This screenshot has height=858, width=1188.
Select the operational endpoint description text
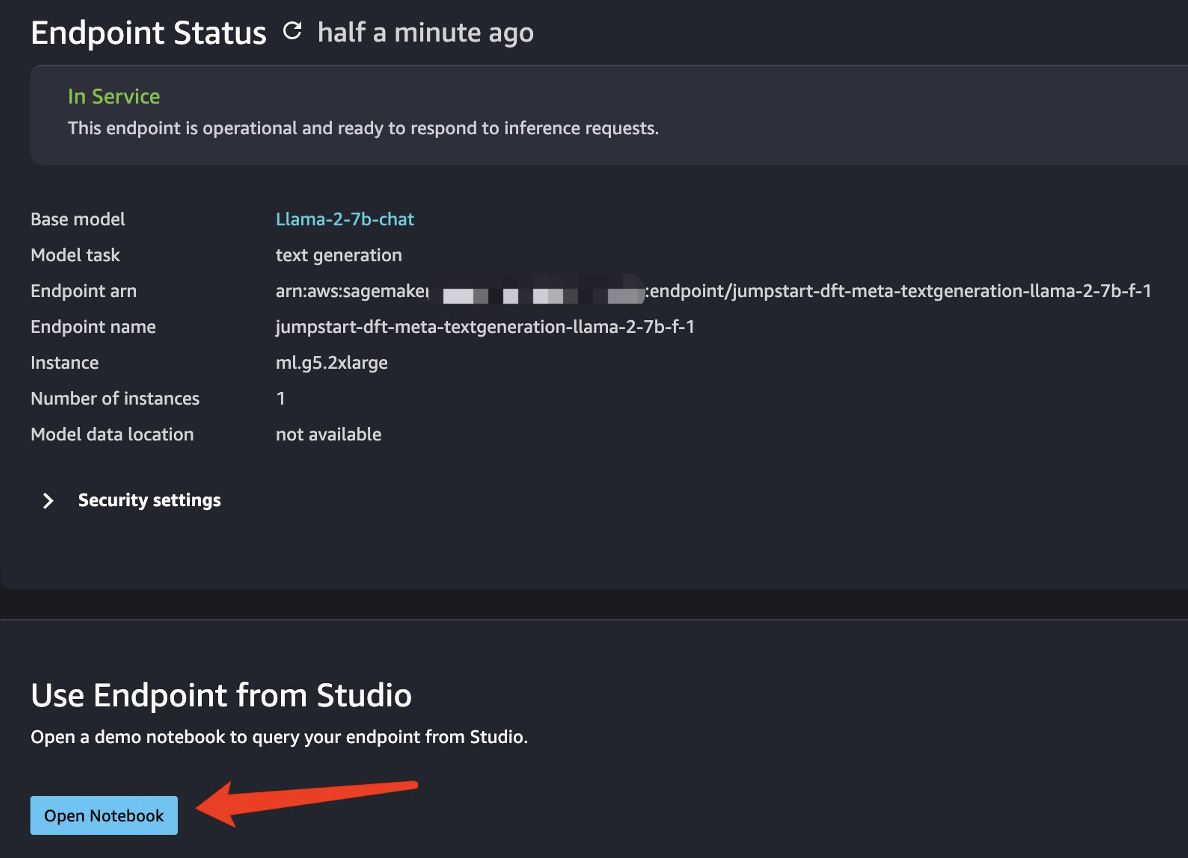click(x=363, y=128)
